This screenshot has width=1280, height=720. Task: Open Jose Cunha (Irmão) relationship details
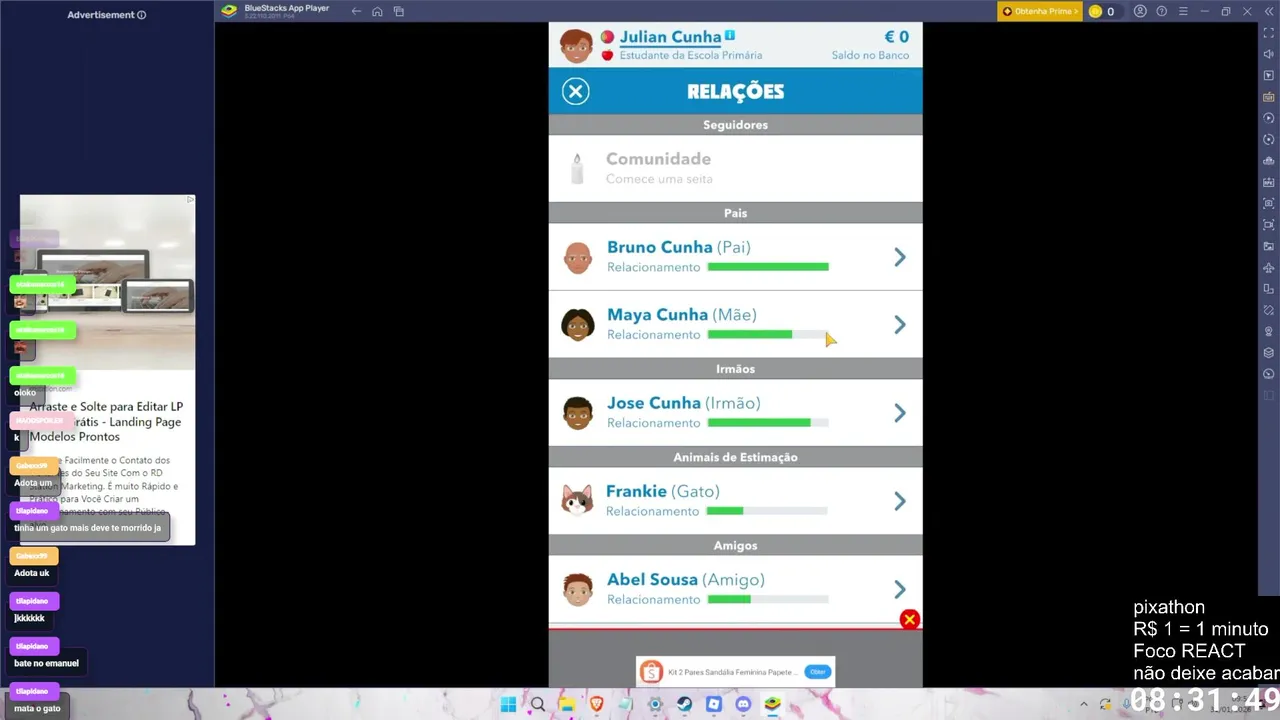pyautogui.click(x=735, y=413)
